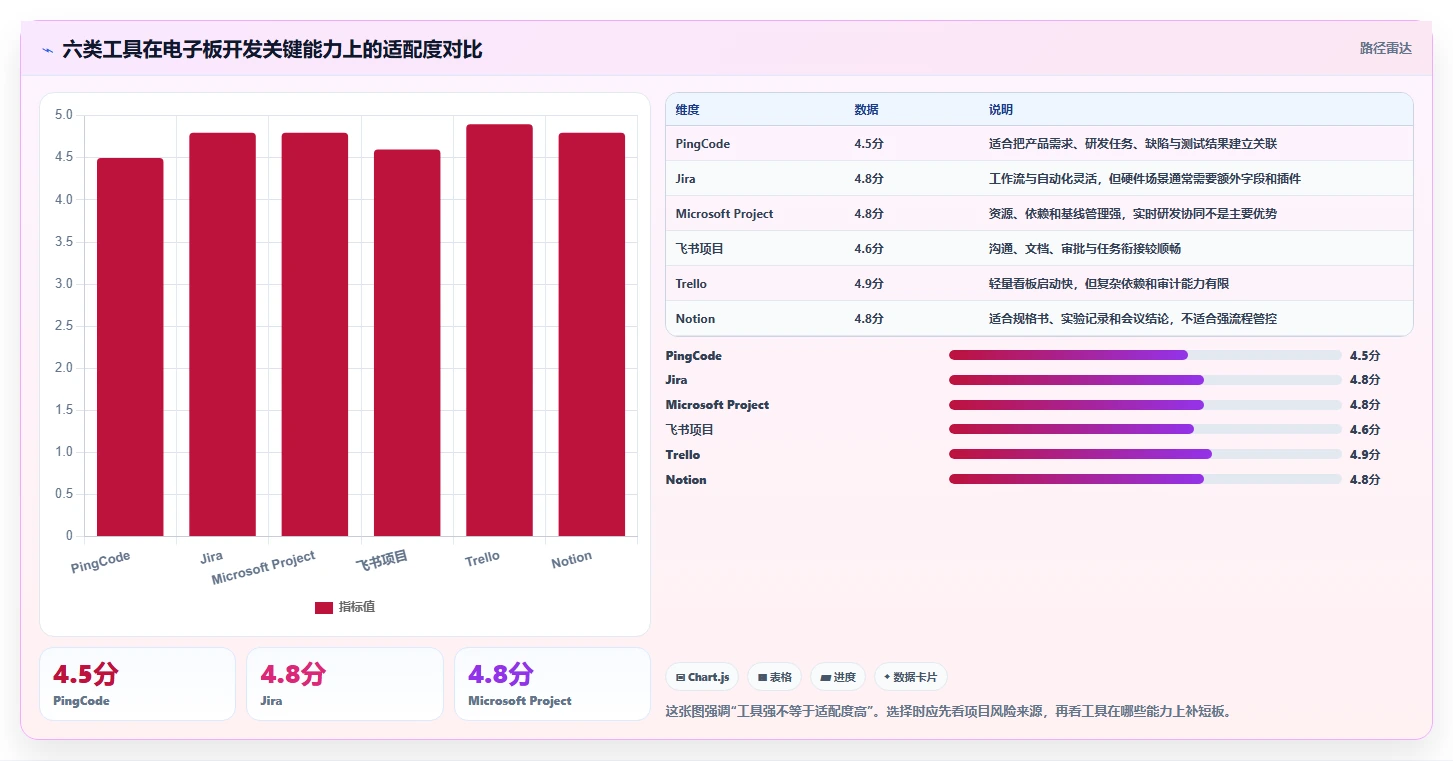Select the 数据卡片 tag chip

[x=911, y=677]
